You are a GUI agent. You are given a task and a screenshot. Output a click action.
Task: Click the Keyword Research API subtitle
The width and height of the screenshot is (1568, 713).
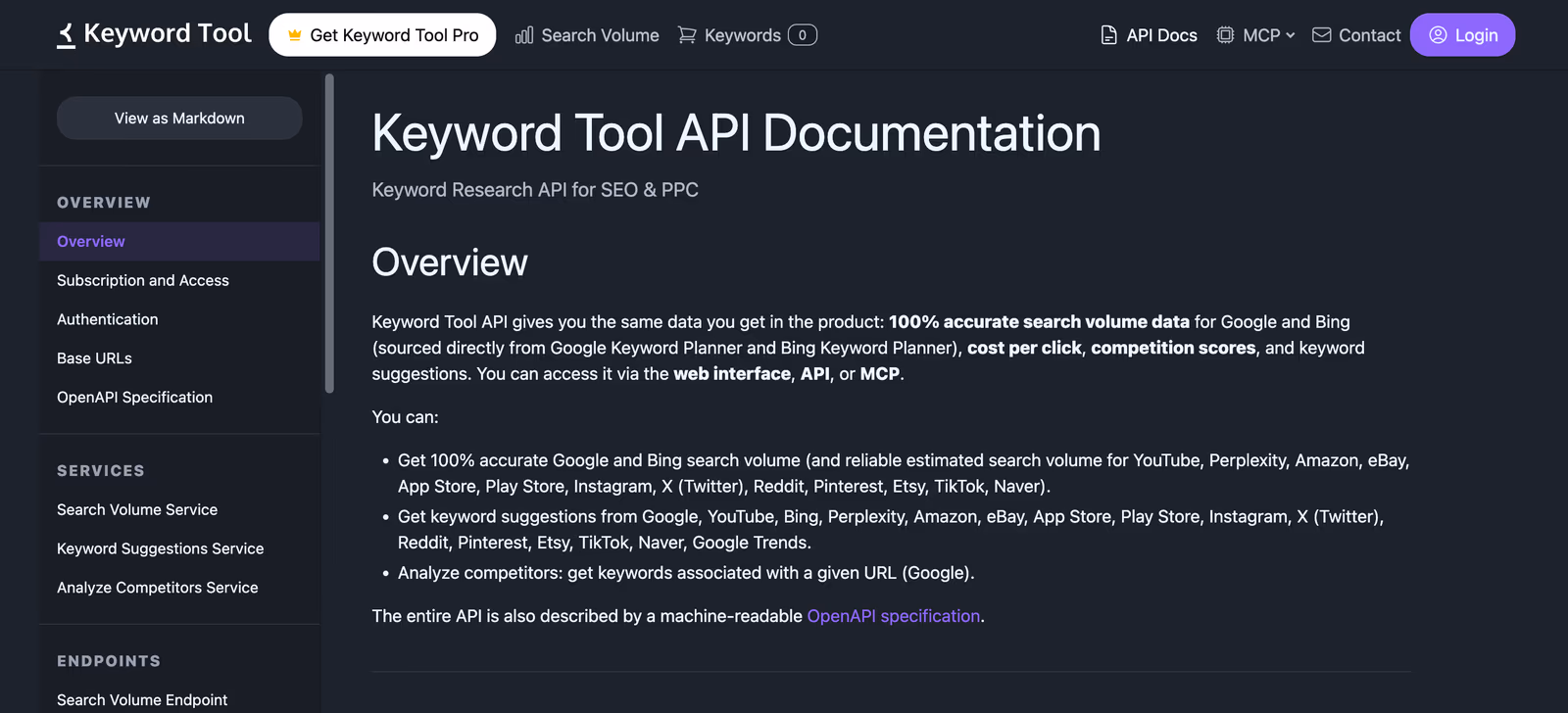[x=535, y=190]
